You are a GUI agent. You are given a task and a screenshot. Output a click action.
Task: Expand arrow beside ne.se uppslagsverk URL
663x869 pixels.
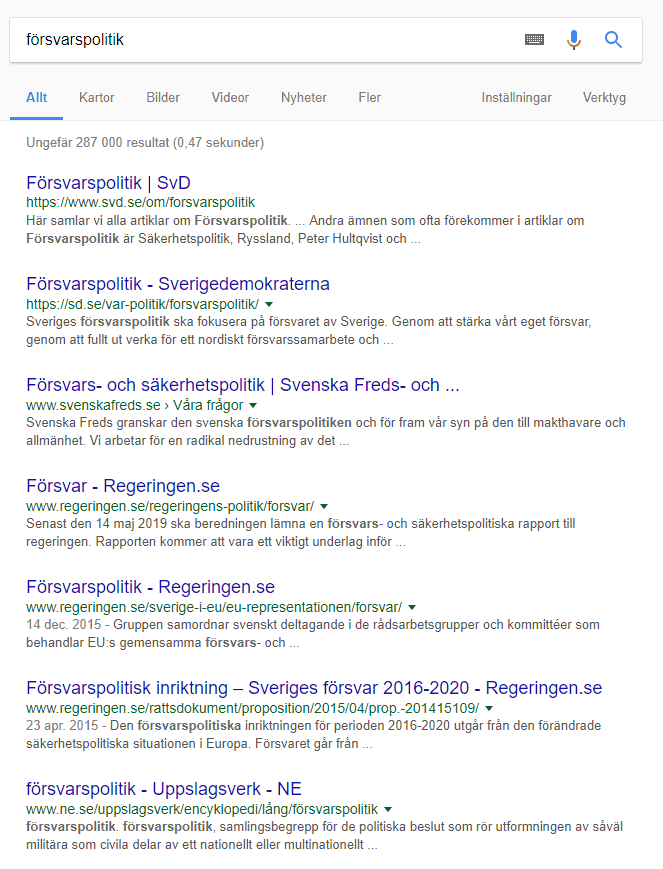pos(388,809)
